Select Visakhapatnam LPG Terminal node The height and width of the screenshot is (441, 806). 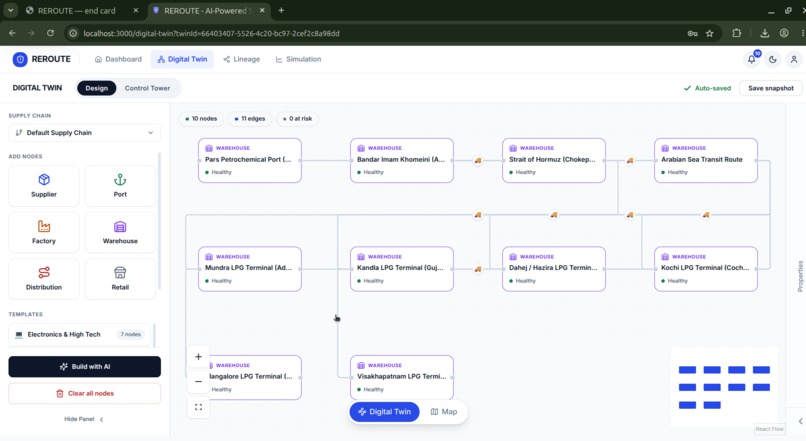point(402,377)
